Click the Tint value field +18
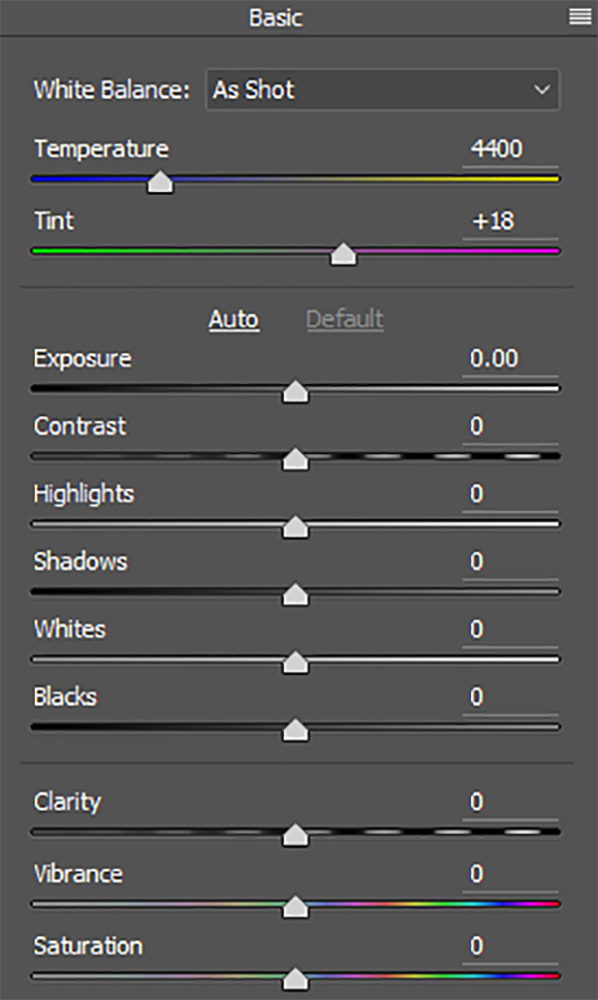This screenshot has width=598, height=1000. point(510,221)
